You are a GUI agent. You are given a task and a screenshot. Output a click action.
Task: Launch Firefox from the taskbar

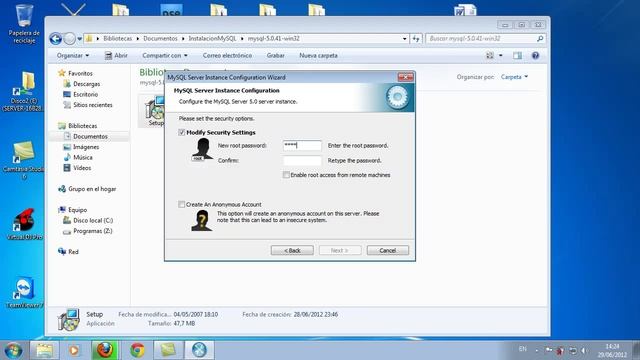[x=105, y=350]
